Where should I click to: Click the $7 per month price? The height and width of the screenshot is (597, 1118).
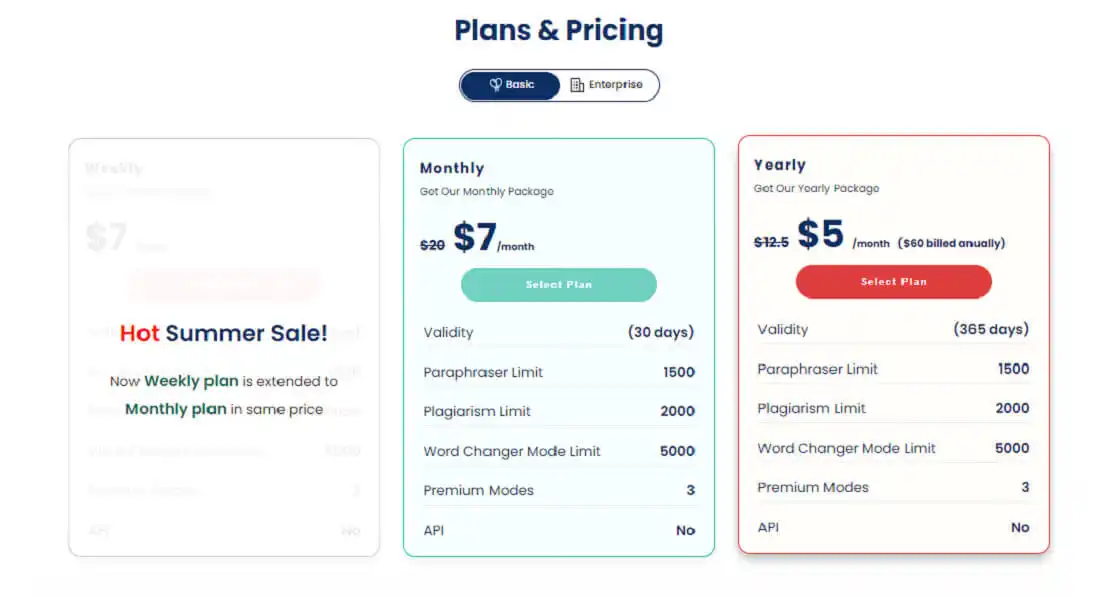(475, 237)
